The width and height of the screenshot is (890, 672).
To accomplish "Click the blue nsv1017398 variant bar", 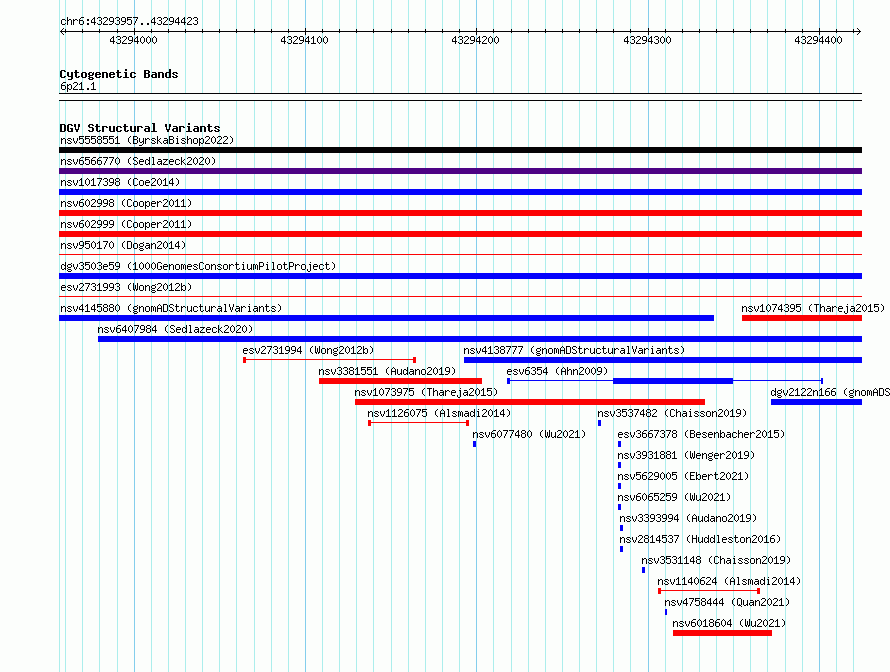I will pos(460,192).
